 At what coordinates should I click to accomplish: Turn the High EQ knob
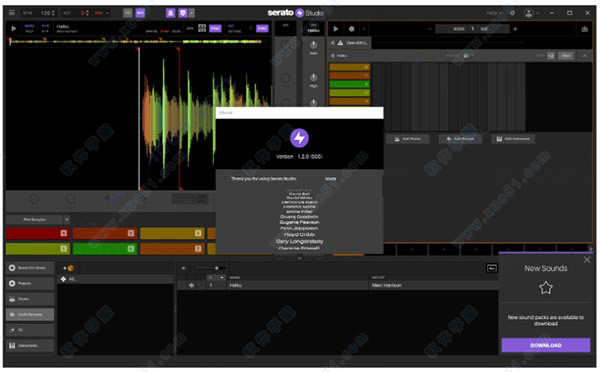pyautogui.click(x=313, y=78)
